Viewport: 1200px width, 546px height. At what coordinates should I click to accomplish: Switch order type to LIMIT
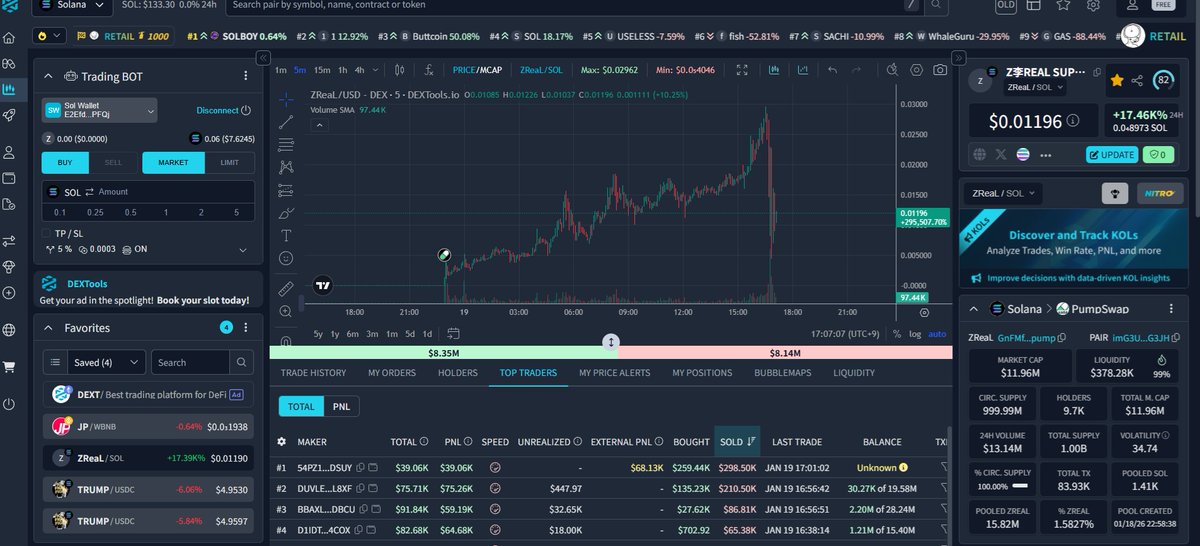229,163
